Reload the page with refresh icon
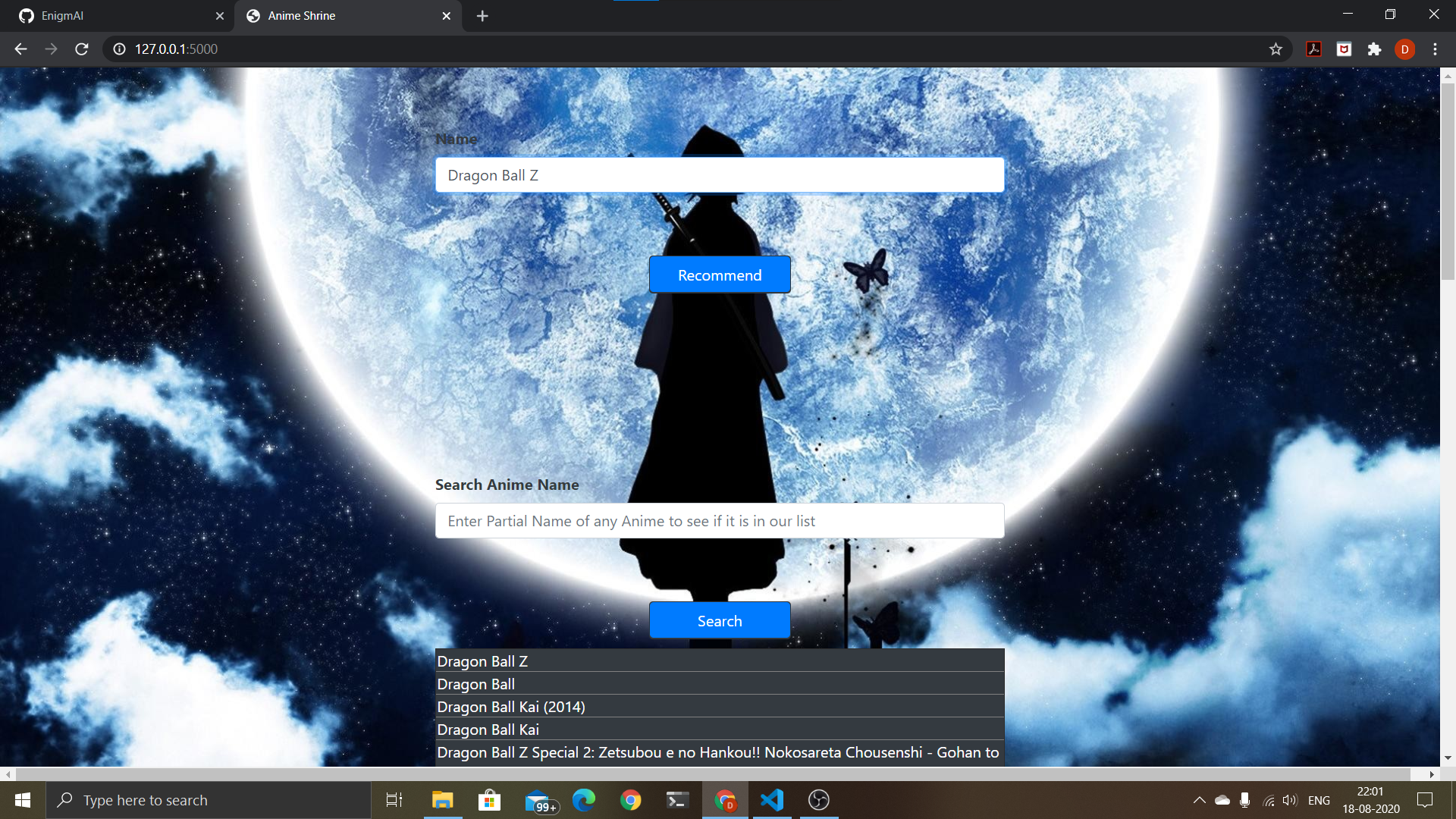The height and width of the screenshot is (819, 1456). tap(82, 49)
